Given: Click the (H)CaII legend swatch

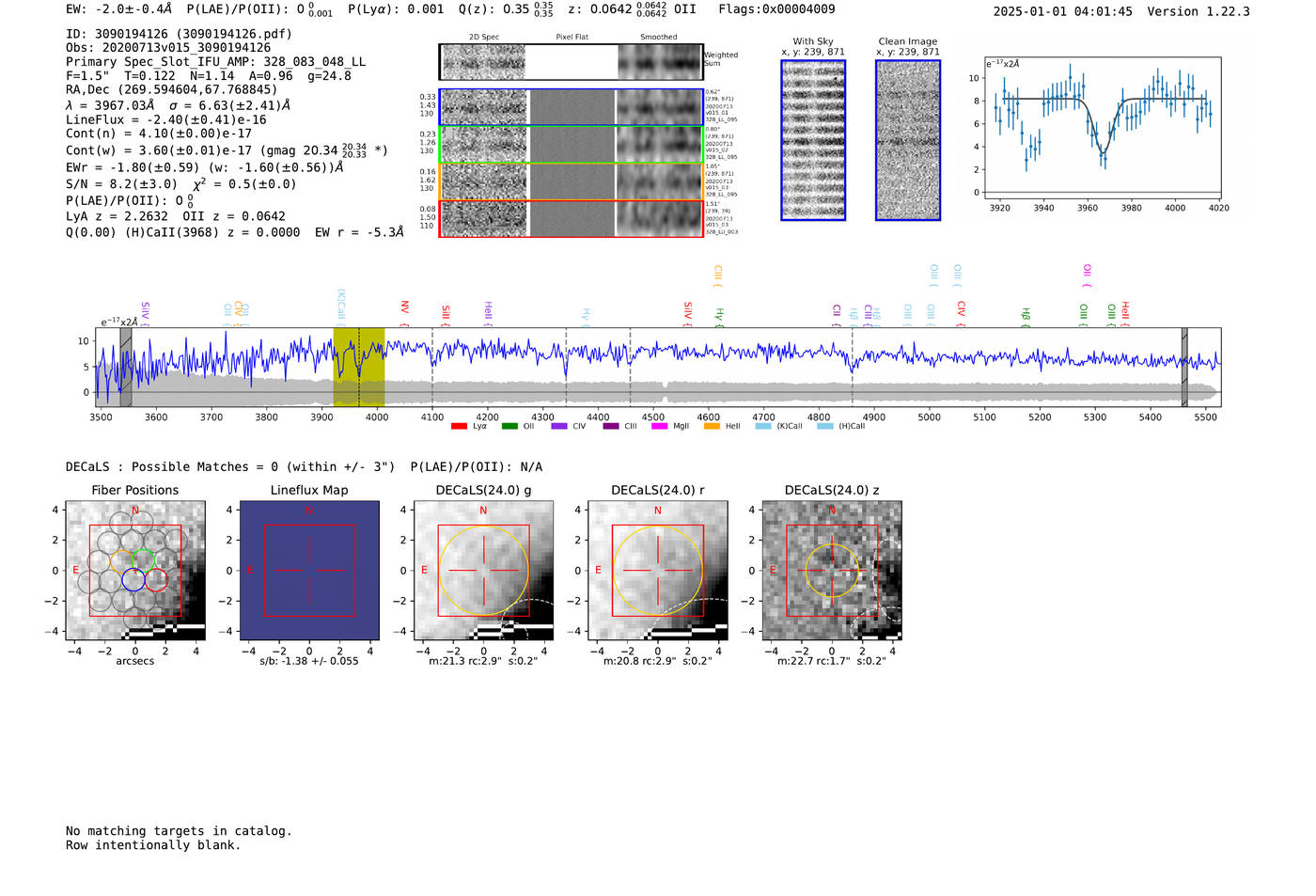Looking at the screenshot, I should [825, 426].
